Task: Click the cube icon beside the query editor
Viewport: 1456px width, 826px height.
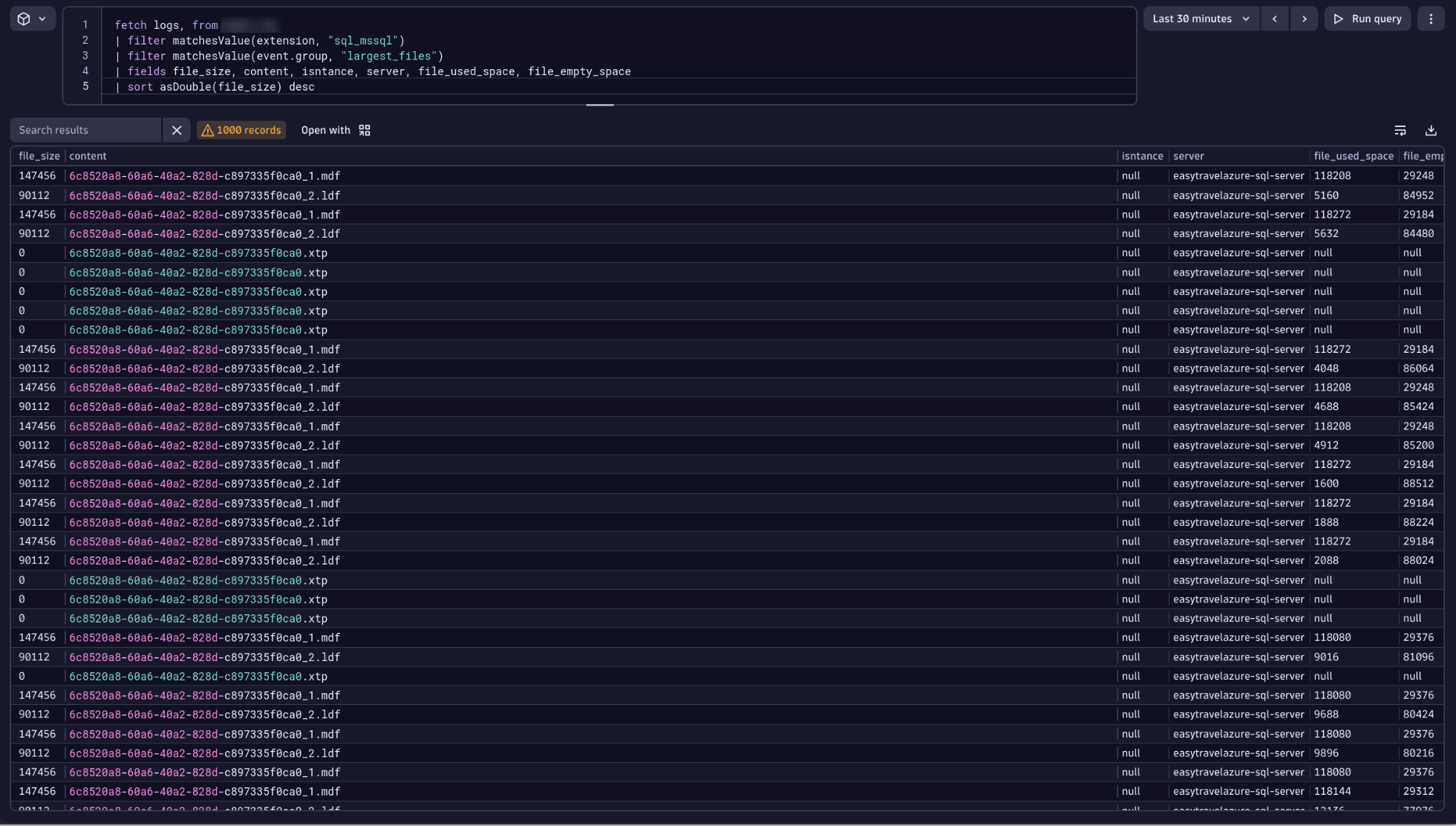Action: click(x=24, y=19)
